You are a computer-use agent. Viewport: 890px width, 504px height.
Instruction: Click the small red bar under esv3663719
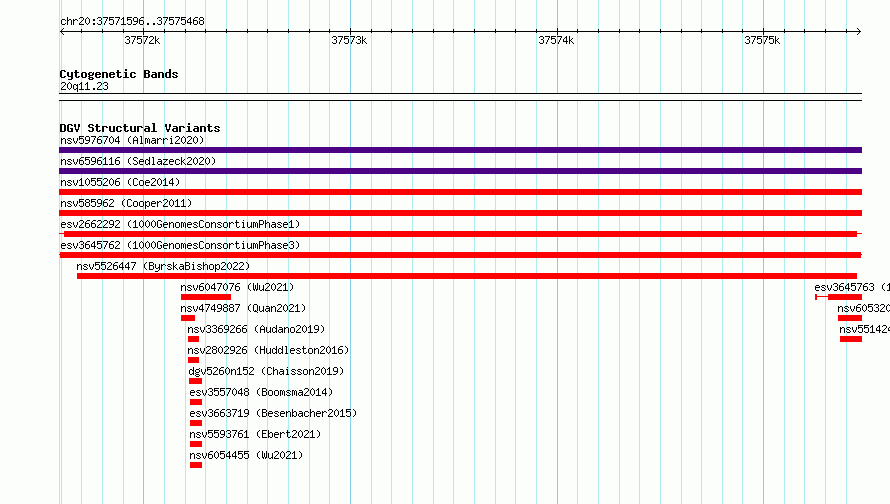click(x=196, y=423)
